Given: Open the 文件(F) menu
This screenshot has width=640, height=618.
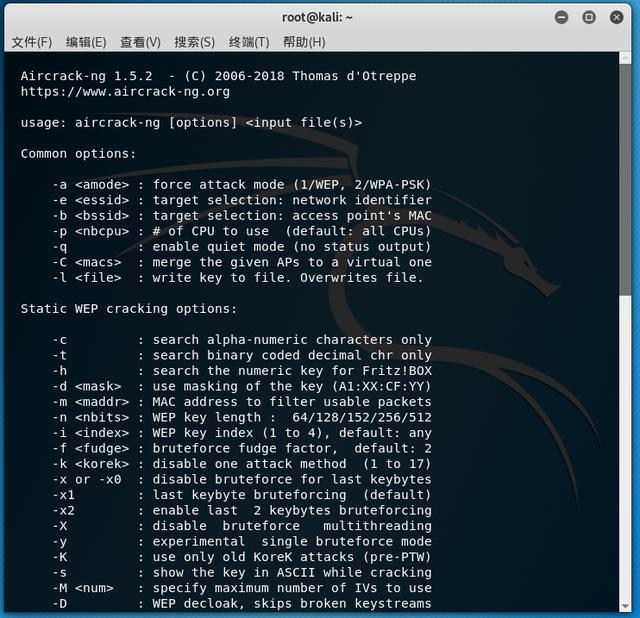Looking at the screenshot, I should coord(32,42).
